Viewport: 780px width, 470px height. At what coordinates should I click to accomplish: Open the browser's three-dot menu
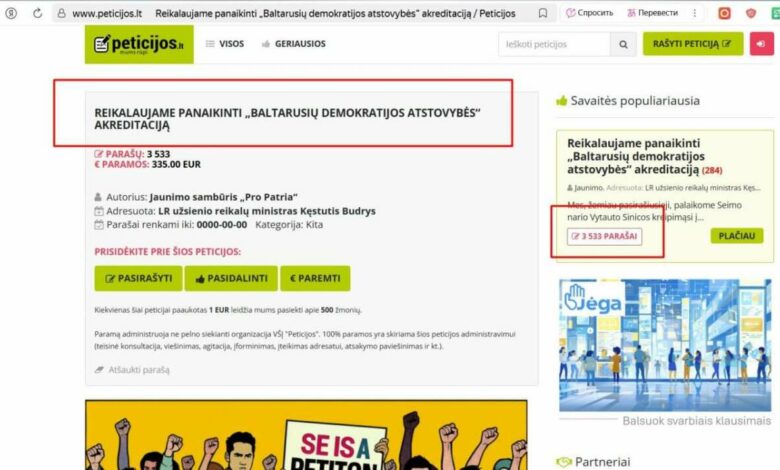(694, 13)
